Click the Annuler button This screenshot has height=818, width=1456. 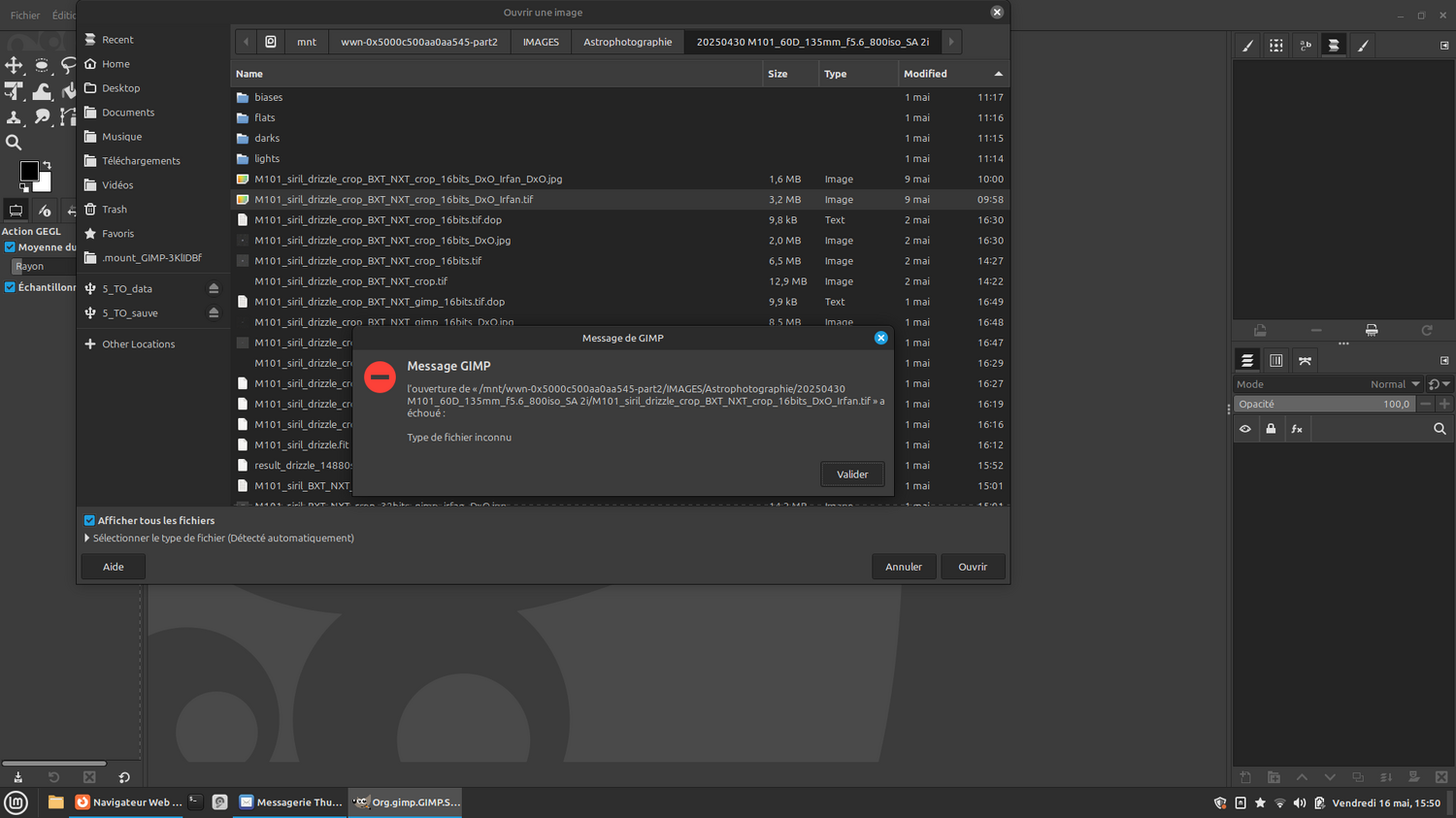[x=904, y=567]
